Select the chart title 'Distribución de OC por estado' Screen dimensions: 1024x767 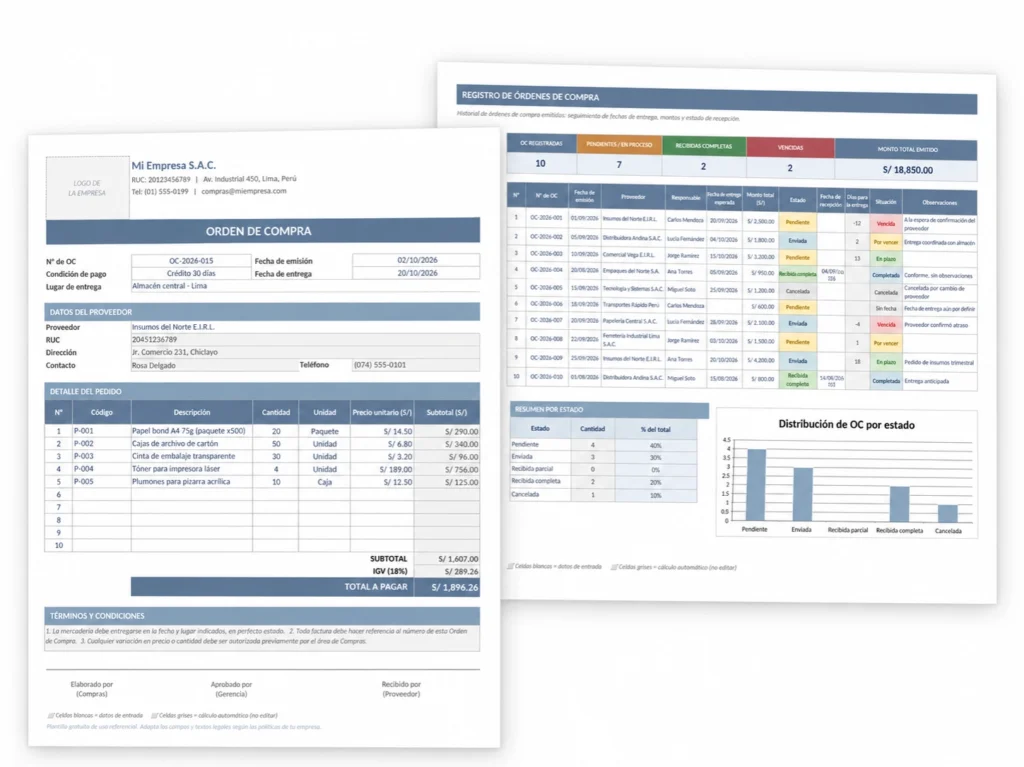(846, 425)
